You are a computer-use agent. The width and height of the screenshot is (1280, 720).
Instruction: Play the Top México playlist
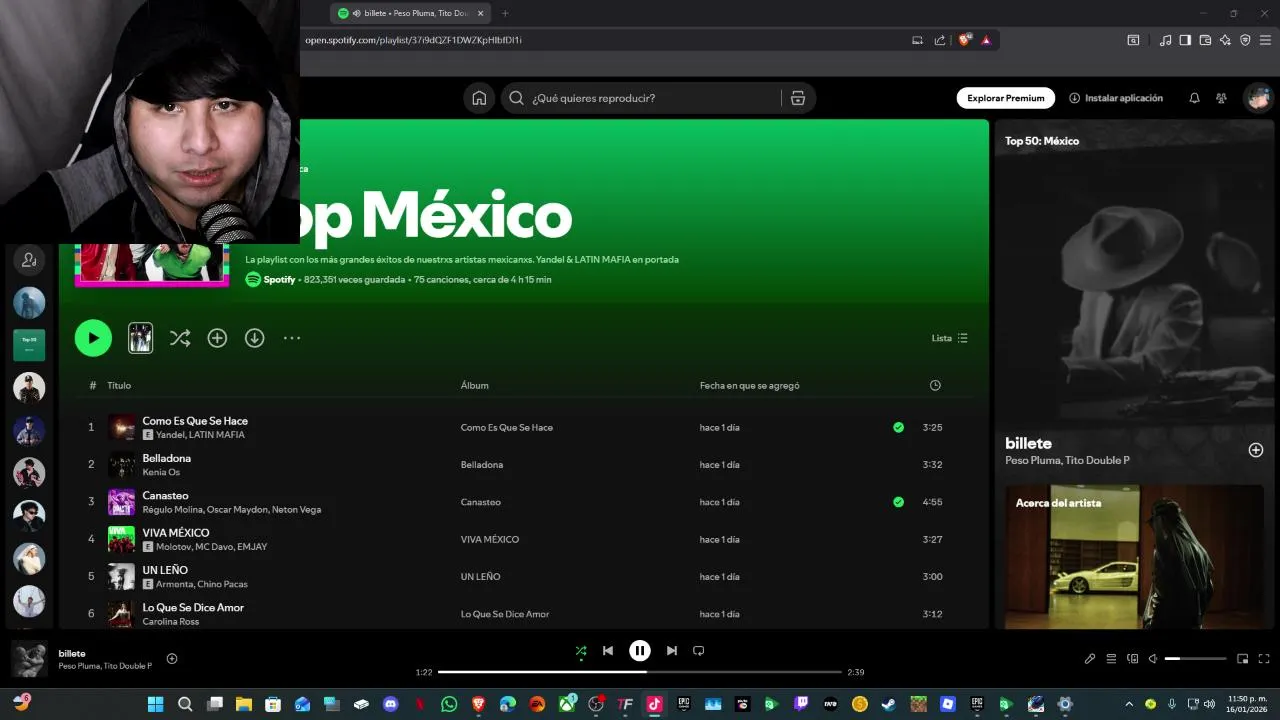pyautogui.click(x=93, y=338)
